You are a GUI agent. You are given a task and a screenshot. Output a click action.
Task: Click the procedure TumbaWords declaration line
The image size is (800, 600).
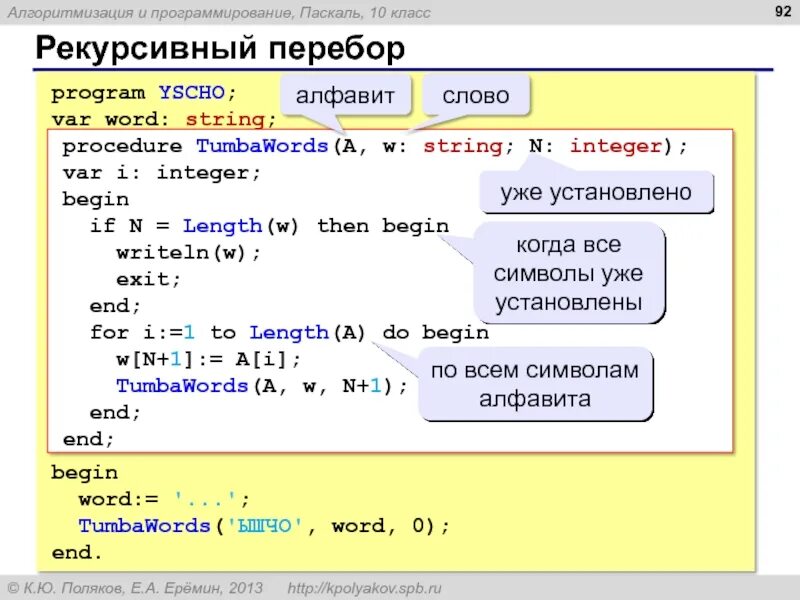click(375, 146)
